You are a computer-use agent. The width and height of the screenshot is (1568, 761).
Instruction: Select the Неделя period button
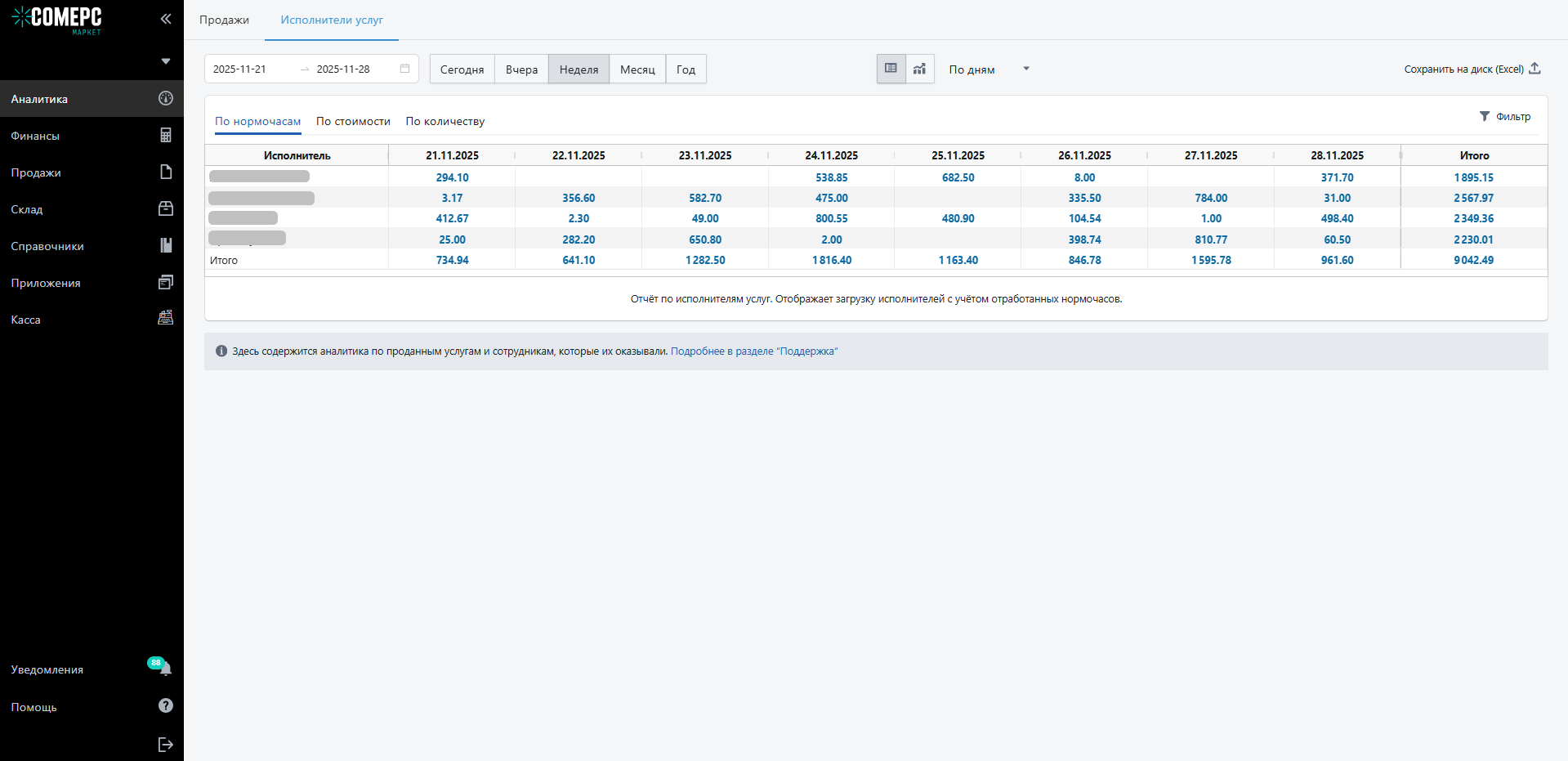click(x=579, y=69)
